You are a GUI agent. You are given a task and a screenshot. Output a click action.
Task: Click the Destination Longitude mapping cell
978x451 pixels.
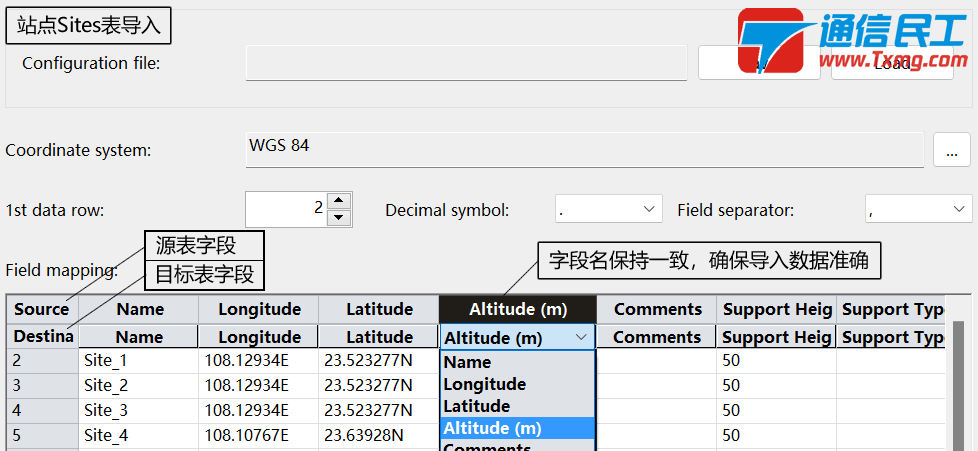259,337
